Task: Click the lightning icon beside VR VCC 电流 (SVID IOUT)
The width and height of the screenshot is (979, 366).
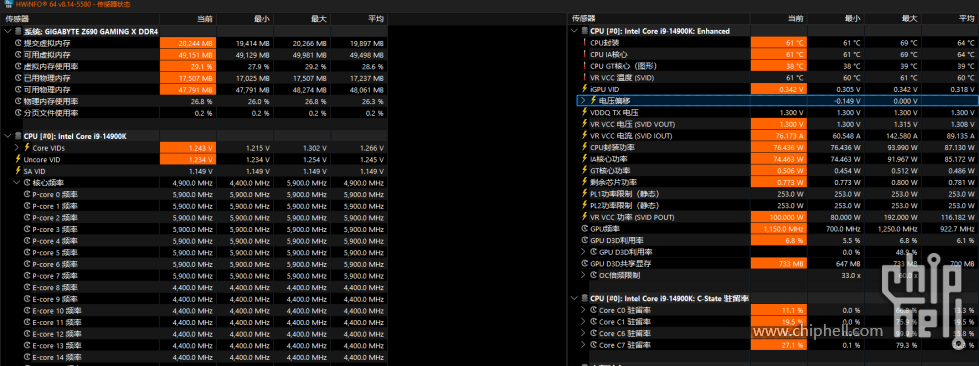Action: point(584,136)
